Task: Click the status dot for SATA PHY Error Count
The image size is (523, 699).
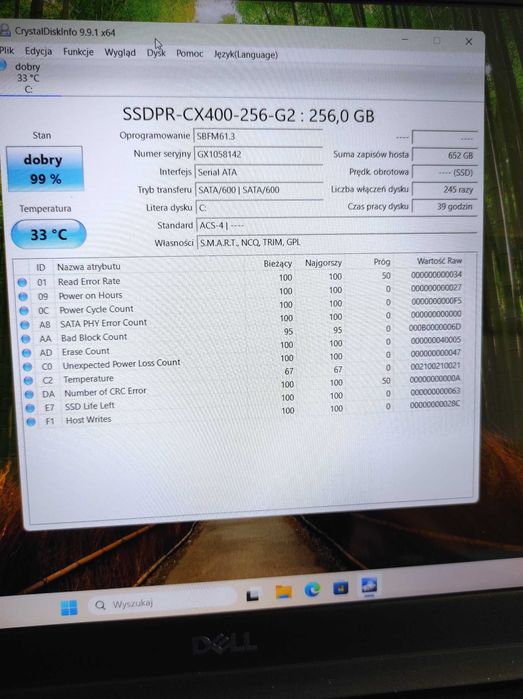Action: (x=25, y=325)
